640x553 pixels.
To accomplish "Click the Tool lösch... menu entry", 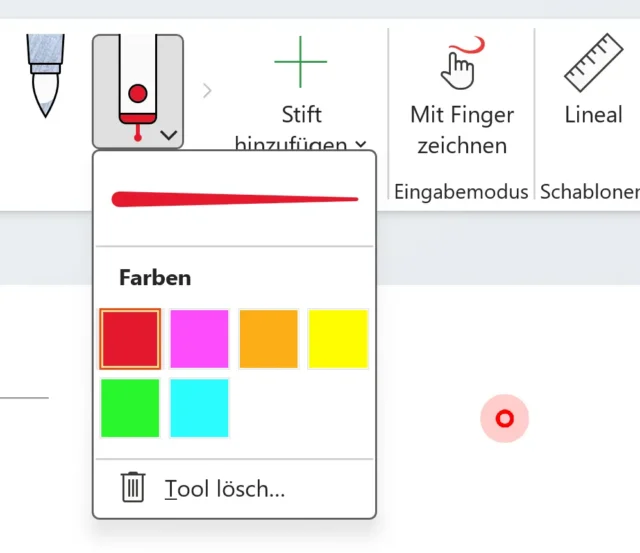I will [x=225, y=489].
